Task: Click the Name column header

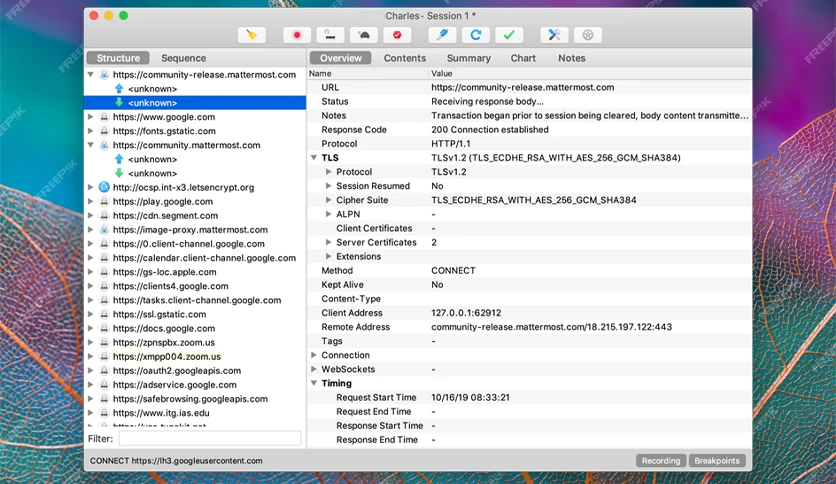Action: coord(368,74)
